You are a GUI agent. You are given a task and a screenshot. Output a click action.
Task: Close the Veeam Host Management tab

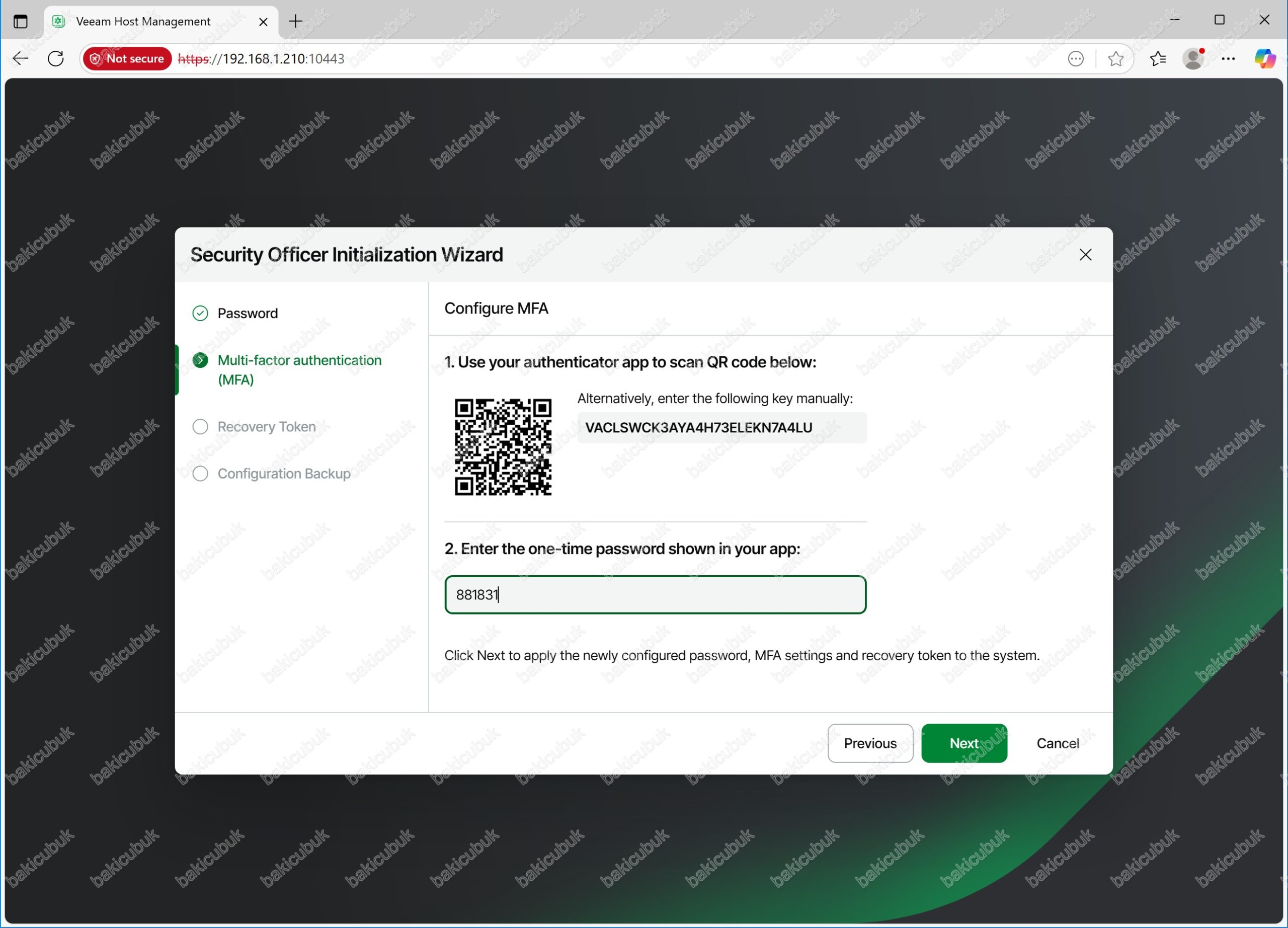click(x=263, y=22)
